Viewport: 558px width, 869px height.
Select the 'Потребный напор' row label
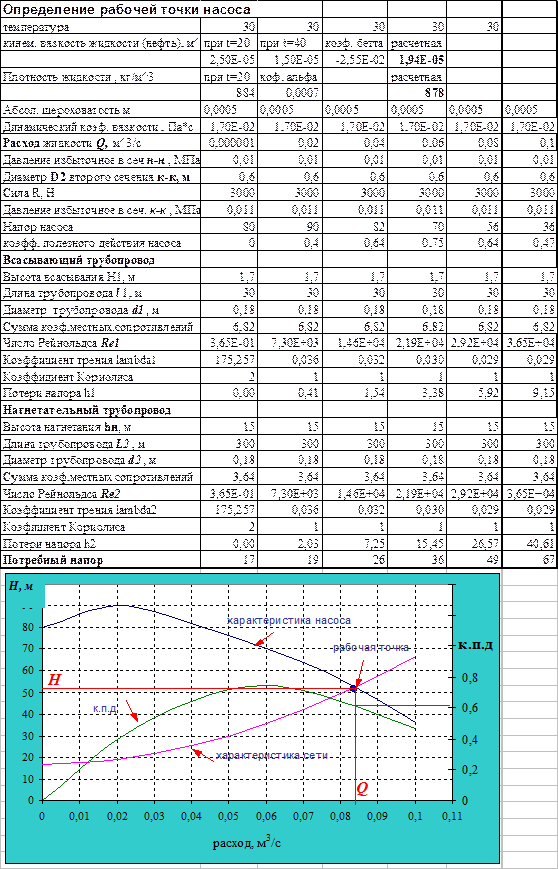[53, 560]
